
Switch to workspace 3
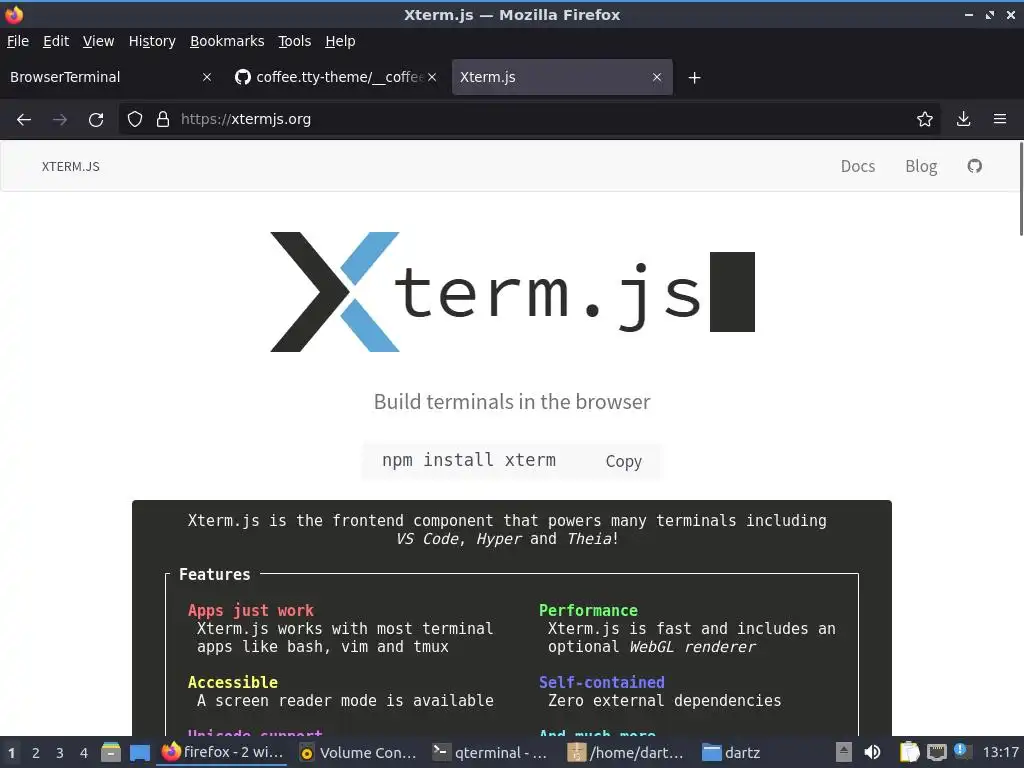pos(59,753)
